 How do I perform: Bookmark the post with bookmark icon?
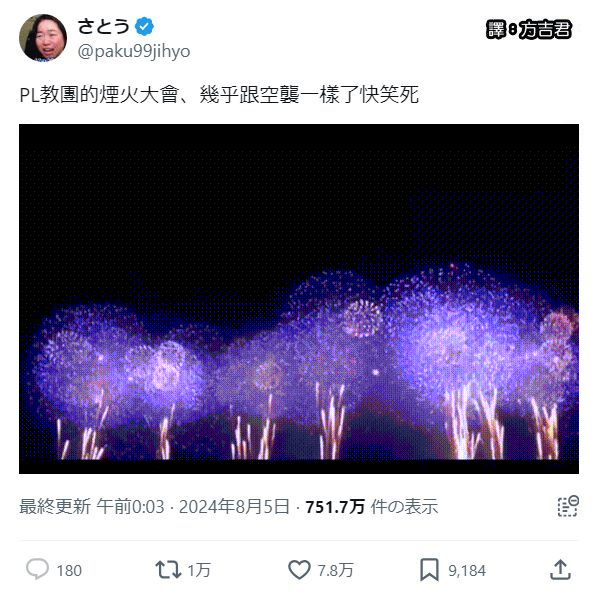click(x=429, y=570)
